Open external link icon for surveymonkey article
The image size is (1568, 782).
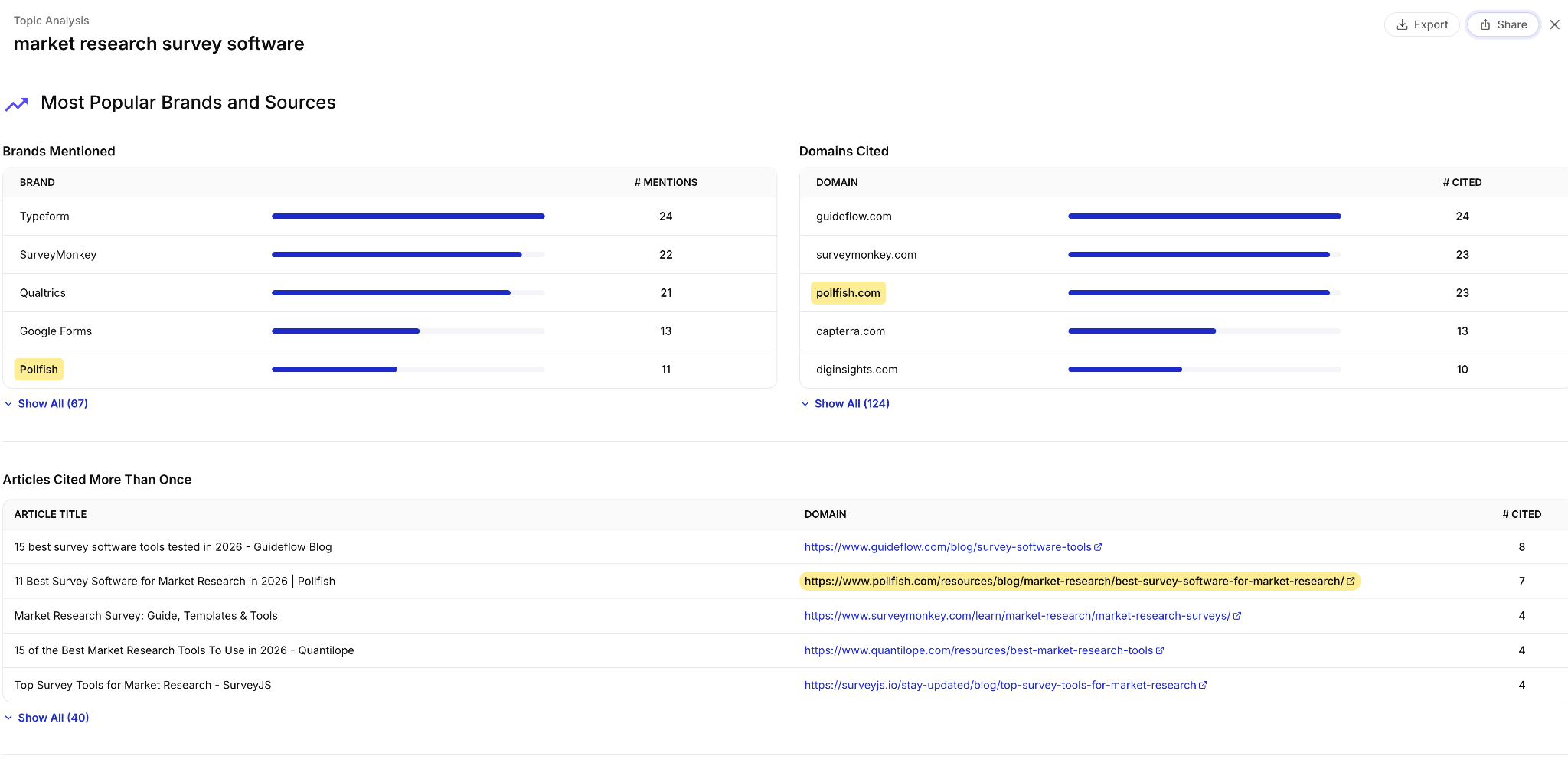[1237, 616]
